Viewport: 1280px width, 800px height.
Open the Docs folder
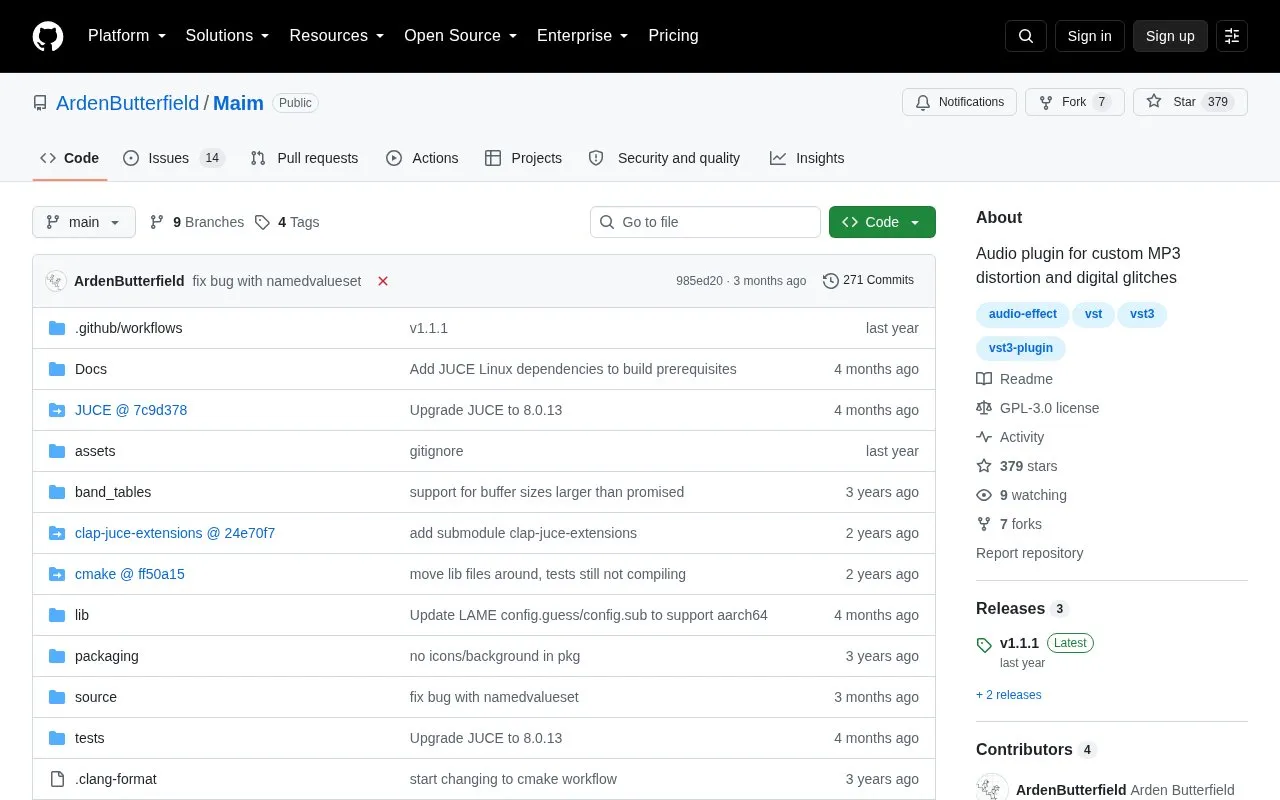[x=91, y=369]
